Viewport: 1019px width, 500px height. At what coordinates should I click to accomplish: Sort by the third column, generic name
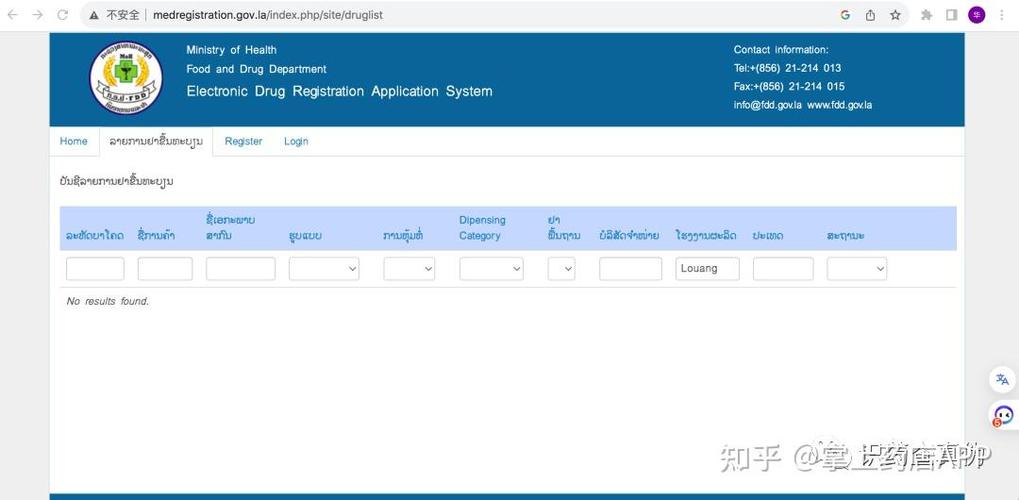(x=231, y=228)
